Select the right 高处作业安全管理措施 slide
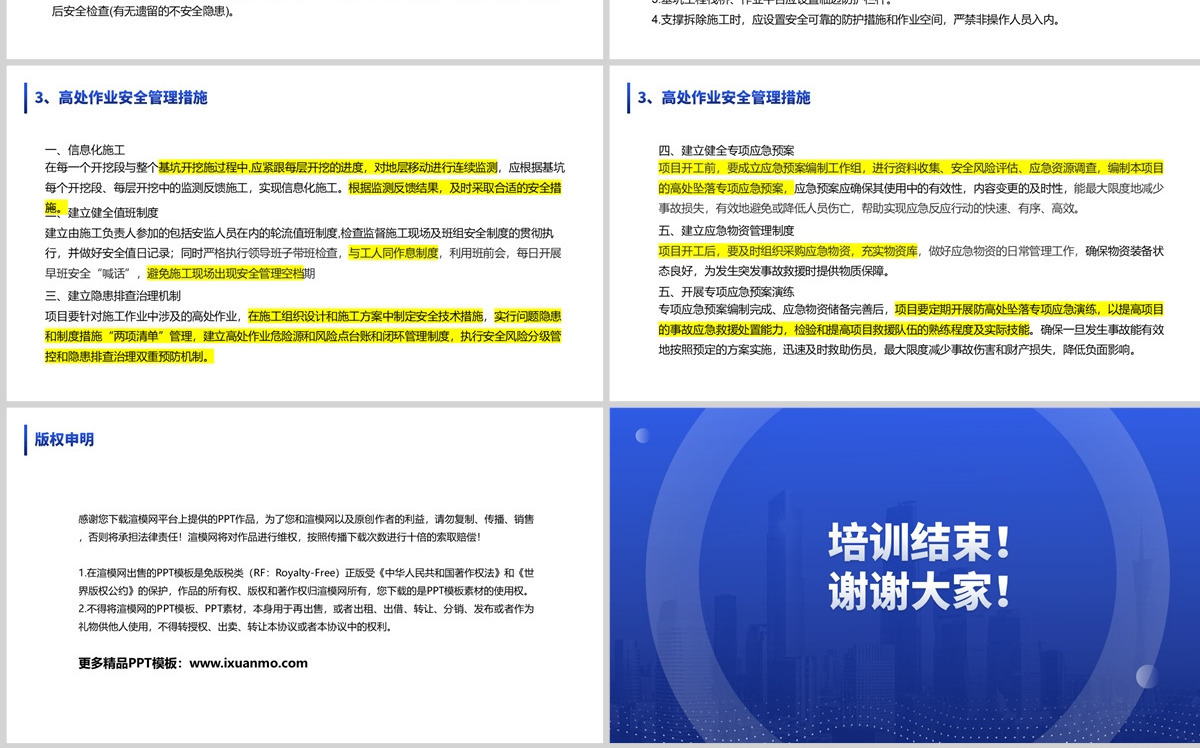 pyautogui.click(x=902, y=233)
